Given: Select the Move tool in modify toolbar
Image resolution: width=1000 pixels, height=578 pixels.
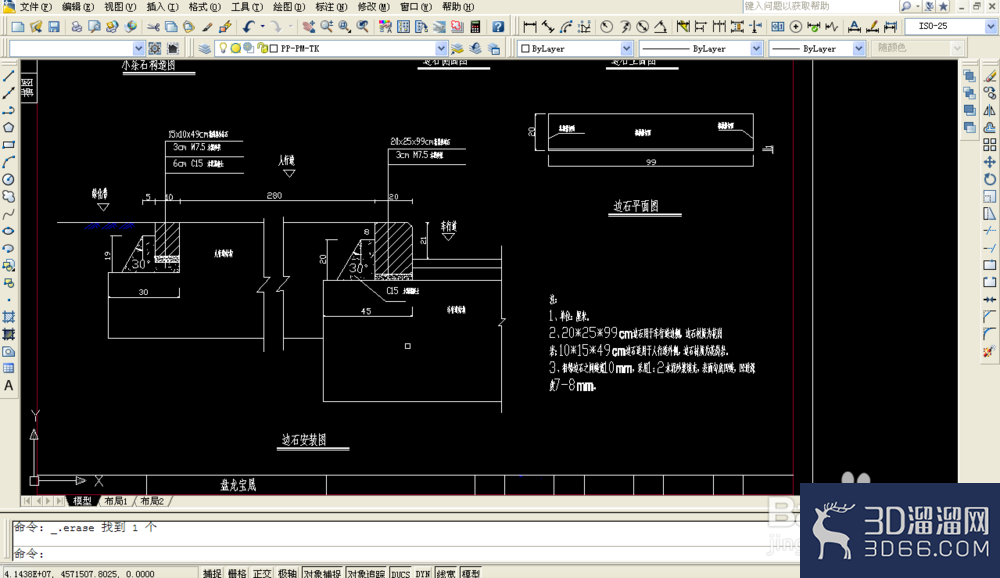Looking at the screenshot, I should 989,162.
